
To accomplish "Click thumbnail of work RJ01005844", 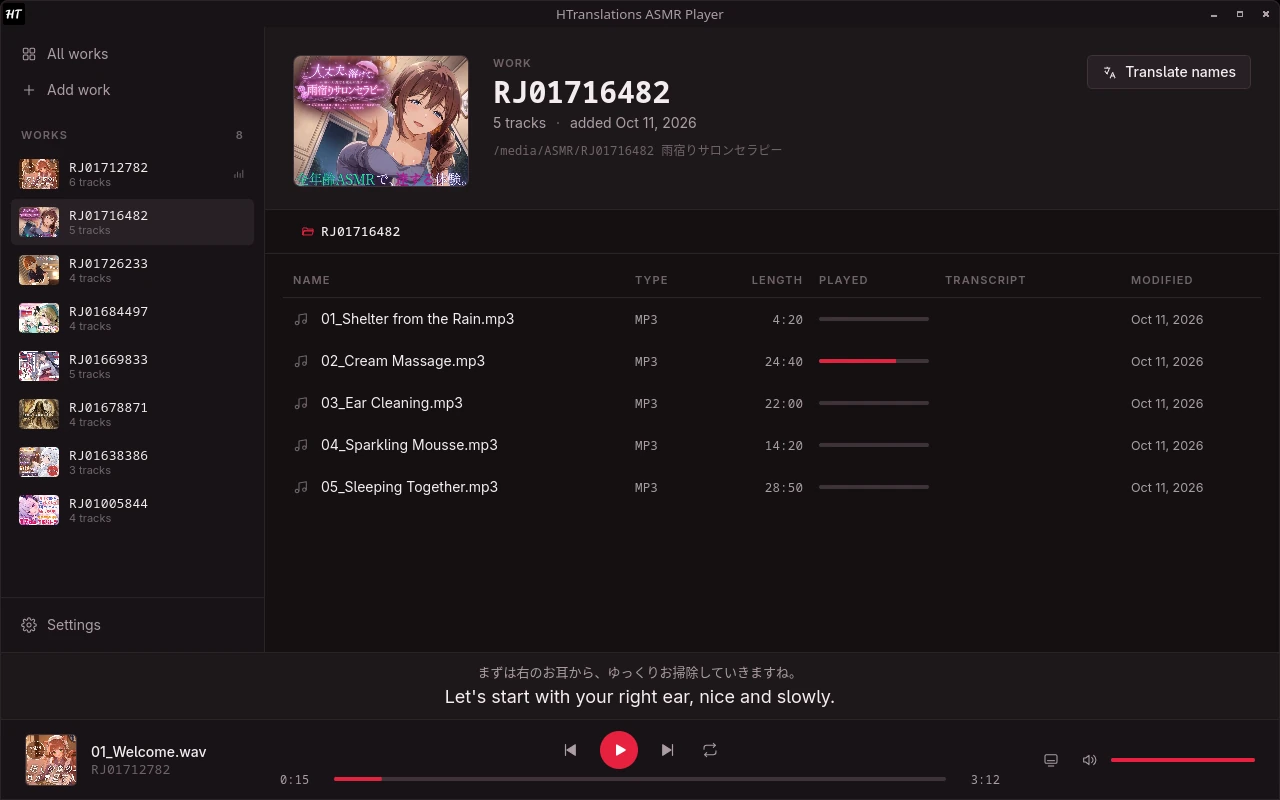I will pyautogui.click(x=39, y=510).
